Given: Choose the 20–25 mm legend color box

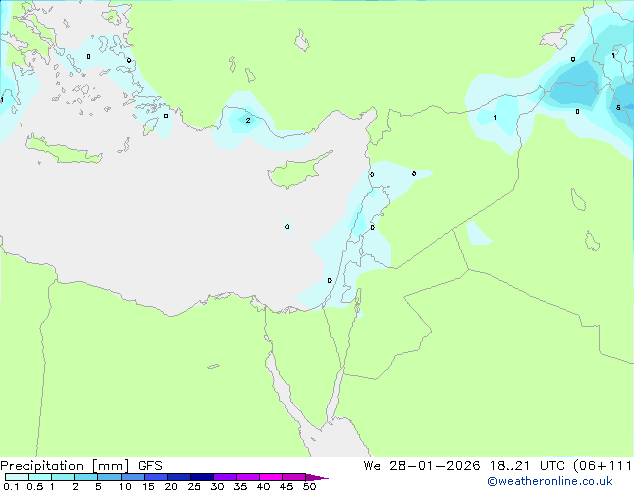Looking at the screenshot, I should [178, 477].
